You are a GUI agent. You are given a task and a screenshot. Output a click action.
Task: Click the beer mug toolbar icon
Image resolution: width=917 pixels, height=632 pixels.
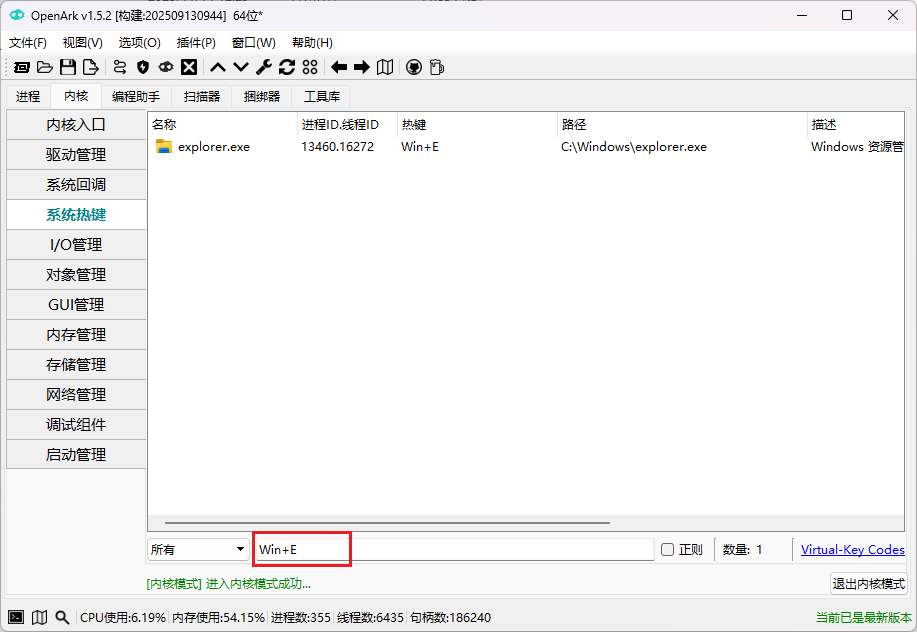click(x=437, y=67)
